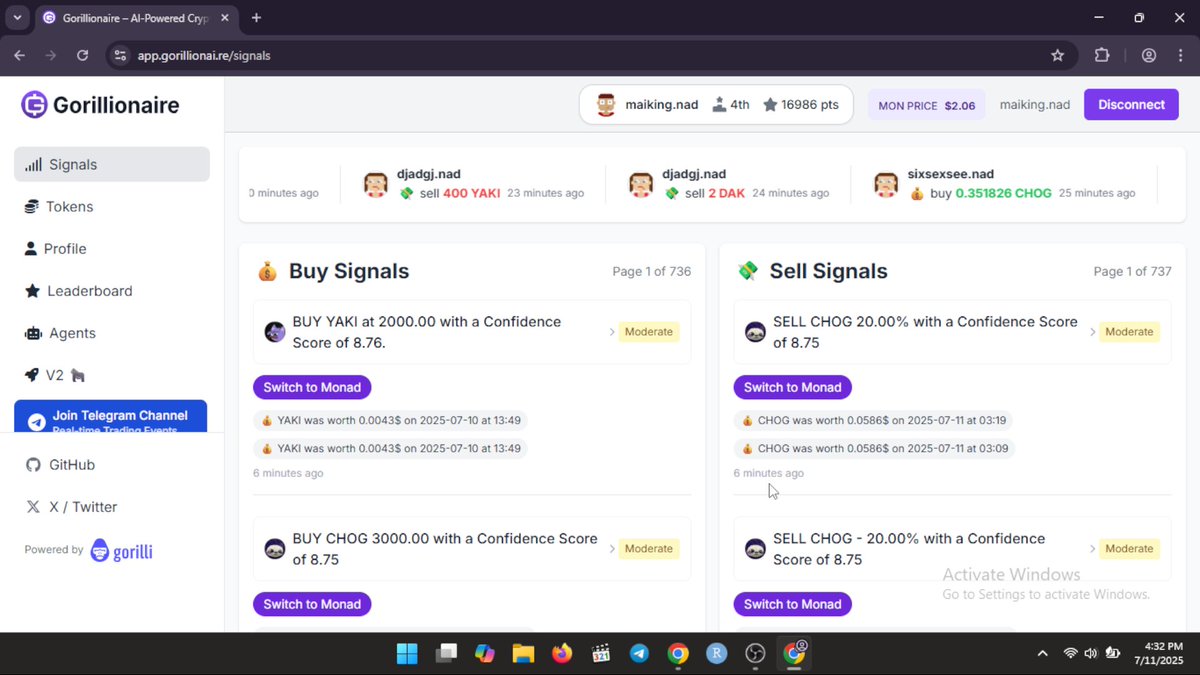Expand chevron on SELL CHOG 20.00% signal
The width and height of the screenshot is (1200, 675).
pos(1093,332)
